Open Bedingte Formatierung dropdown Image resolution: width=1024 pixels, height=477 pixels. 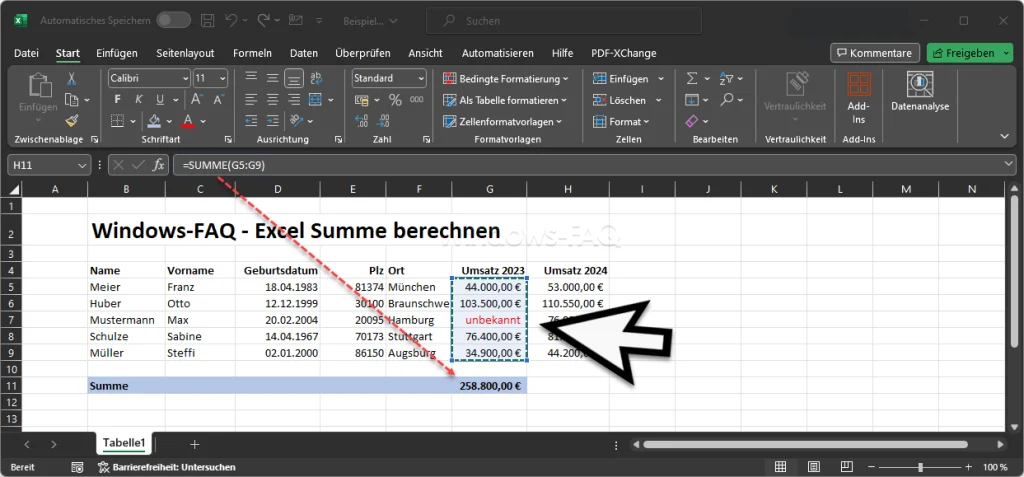[x=505, y=79]
